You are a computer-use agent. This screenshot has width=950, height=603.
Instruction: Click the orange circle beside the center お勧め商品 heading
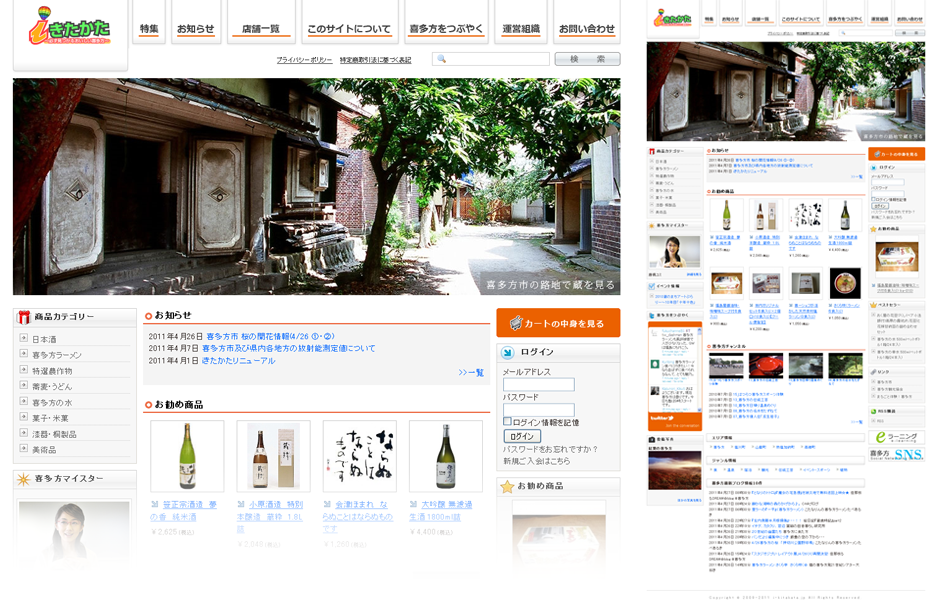[148, 405]
